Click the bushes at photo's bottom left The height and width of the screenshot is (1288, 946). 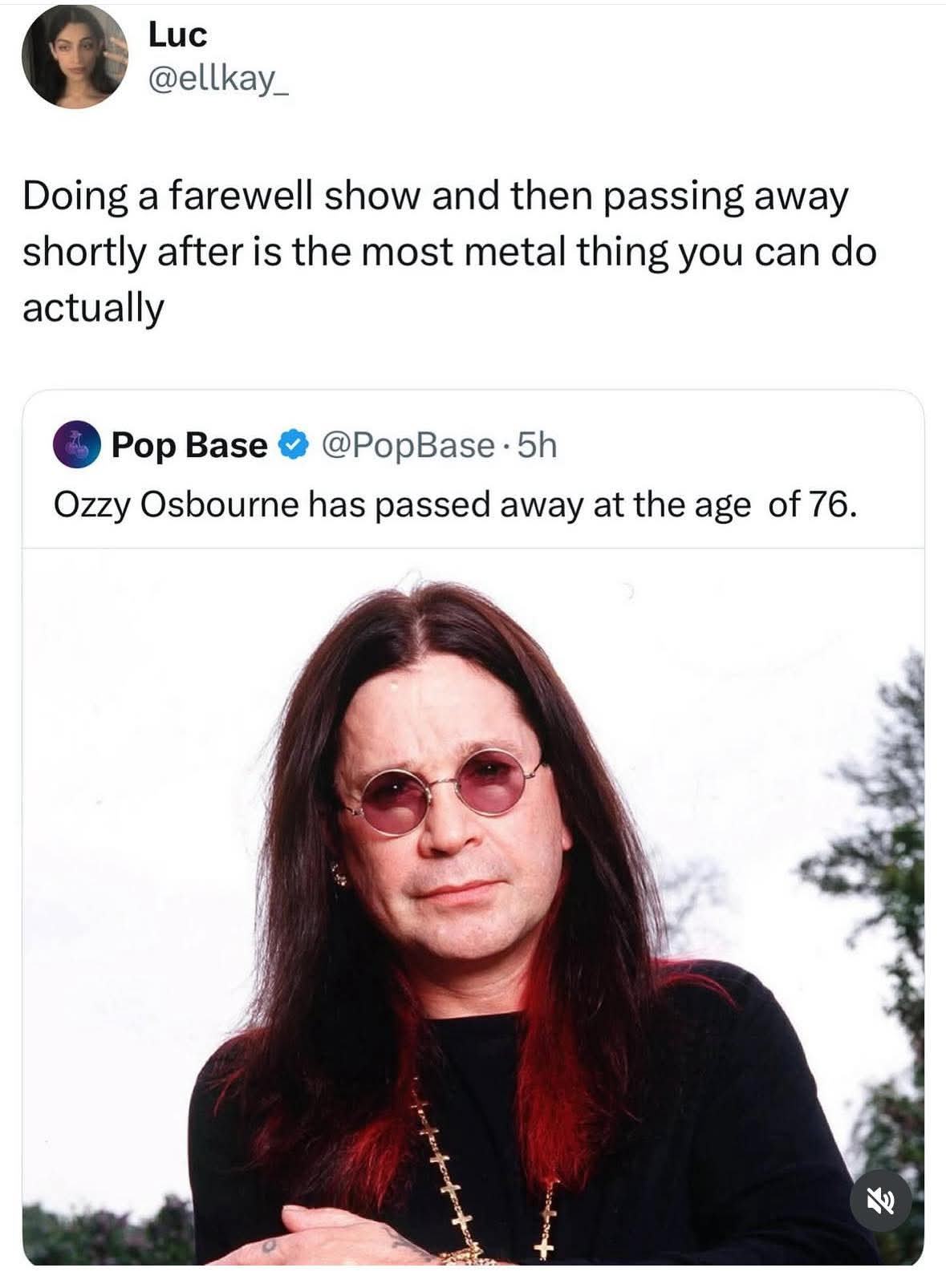104,1235
